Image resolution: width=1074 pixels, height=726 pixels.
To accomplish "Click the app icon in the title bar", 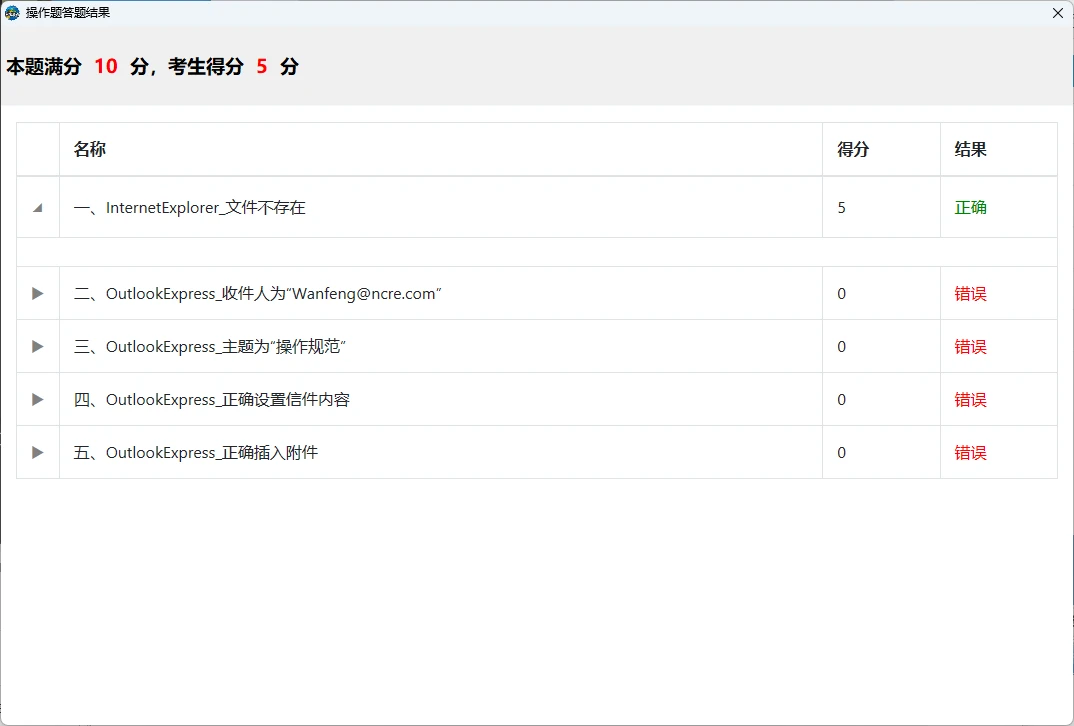I will (x=12, y=13).
